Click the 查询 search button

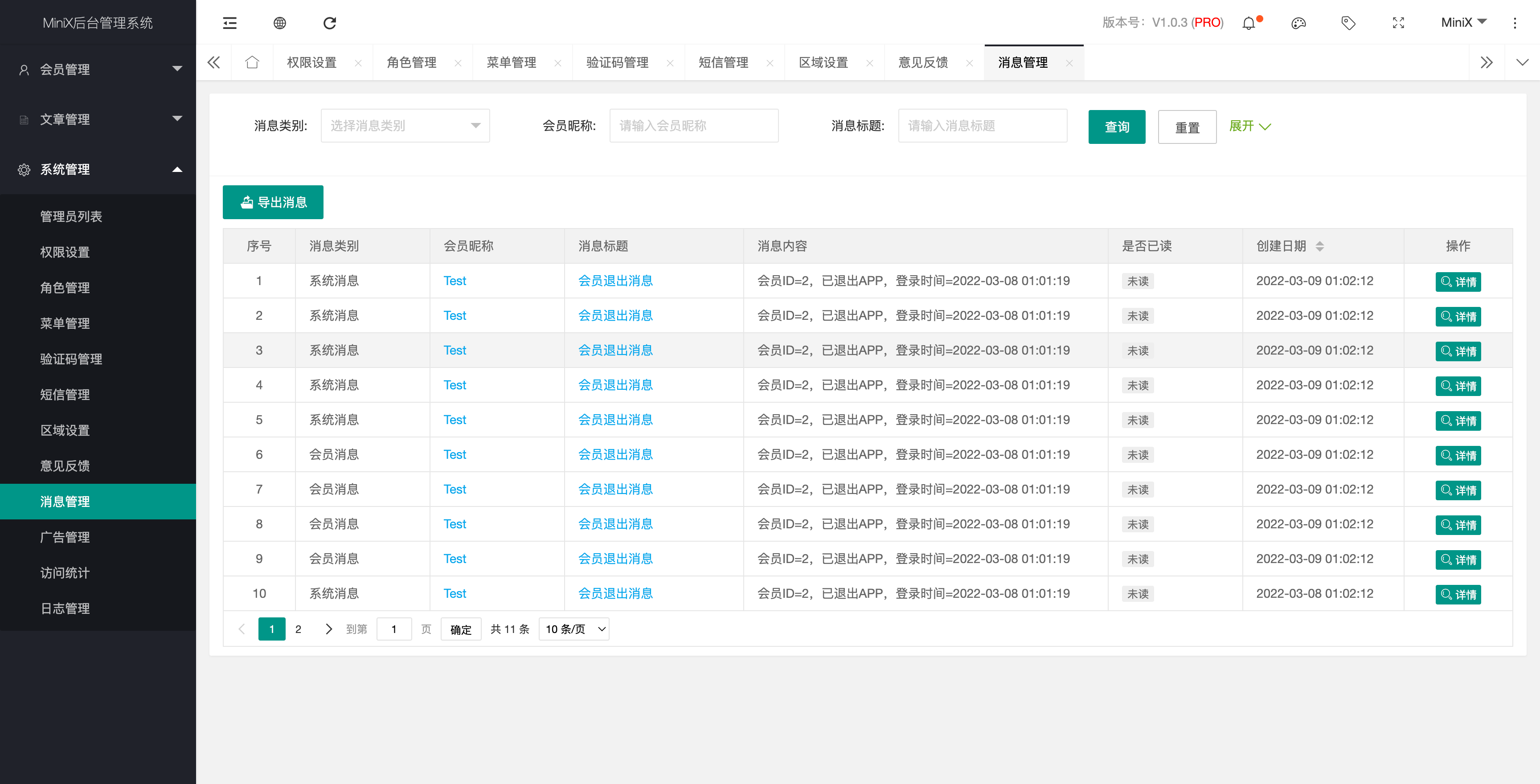click(x=1116, y=127)
